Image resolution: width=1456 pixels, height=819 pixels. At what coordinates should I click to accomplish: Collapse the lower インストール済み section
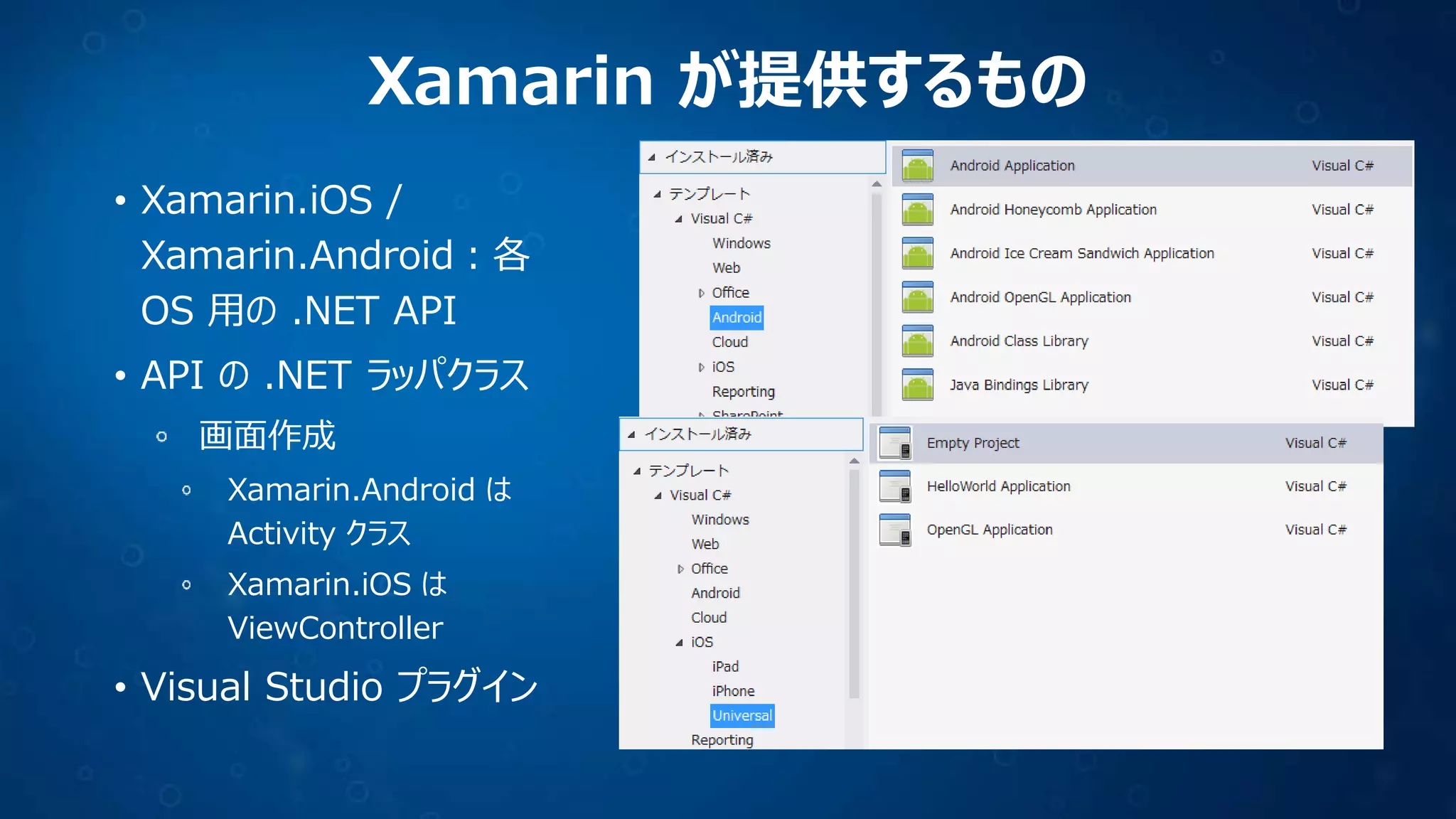631,434
